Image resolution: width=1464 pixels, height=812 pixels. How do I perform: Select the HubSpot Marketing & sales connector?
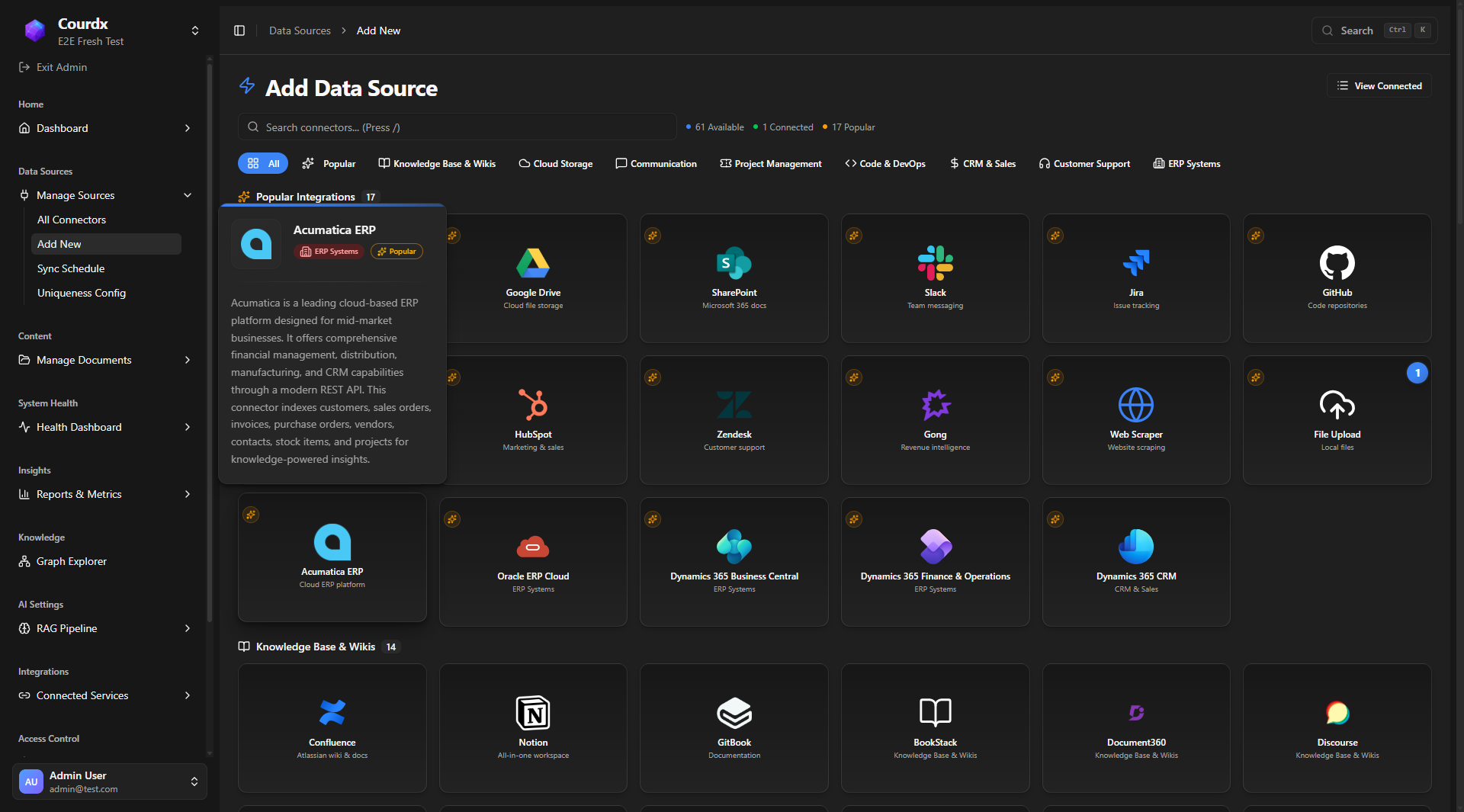coord(533,419)
